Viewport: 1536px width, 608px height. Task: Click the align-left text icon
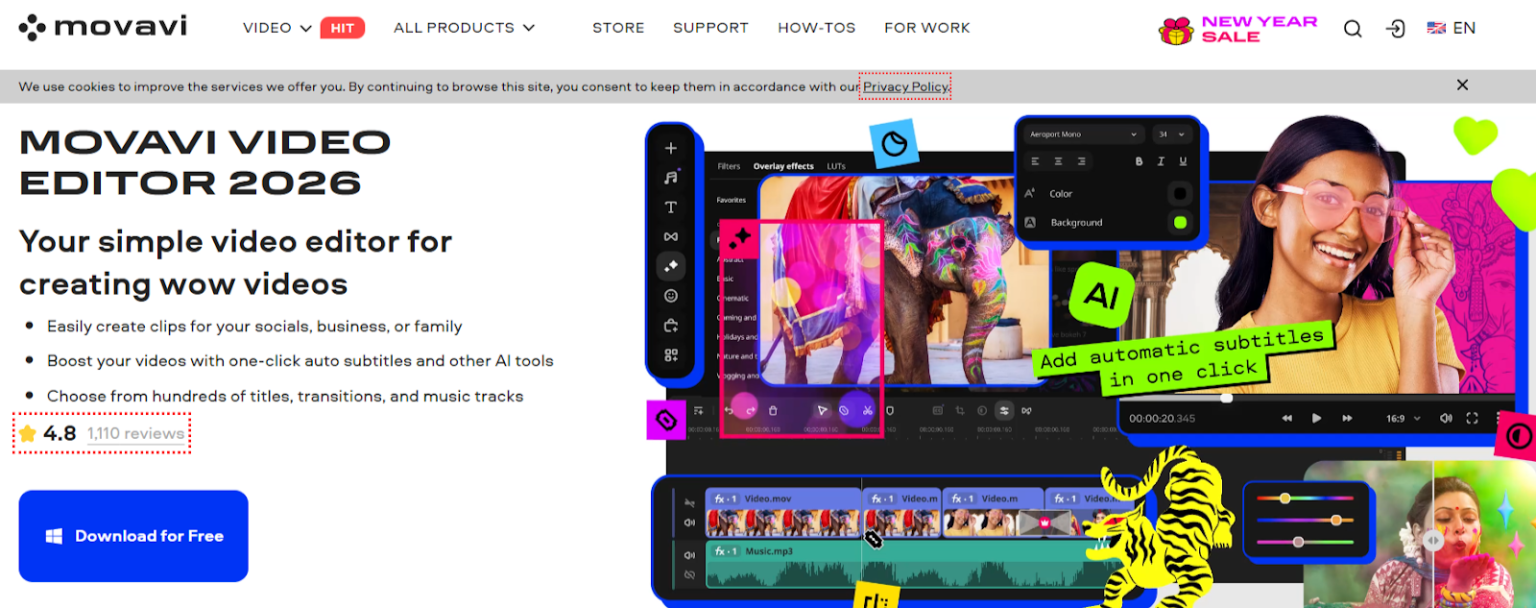(1035, 161)
